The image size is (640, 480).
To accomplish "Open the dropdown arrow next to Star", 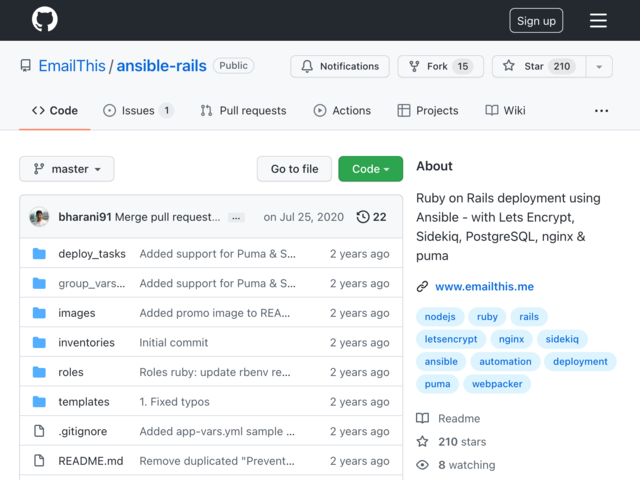I will pos(599,66).
